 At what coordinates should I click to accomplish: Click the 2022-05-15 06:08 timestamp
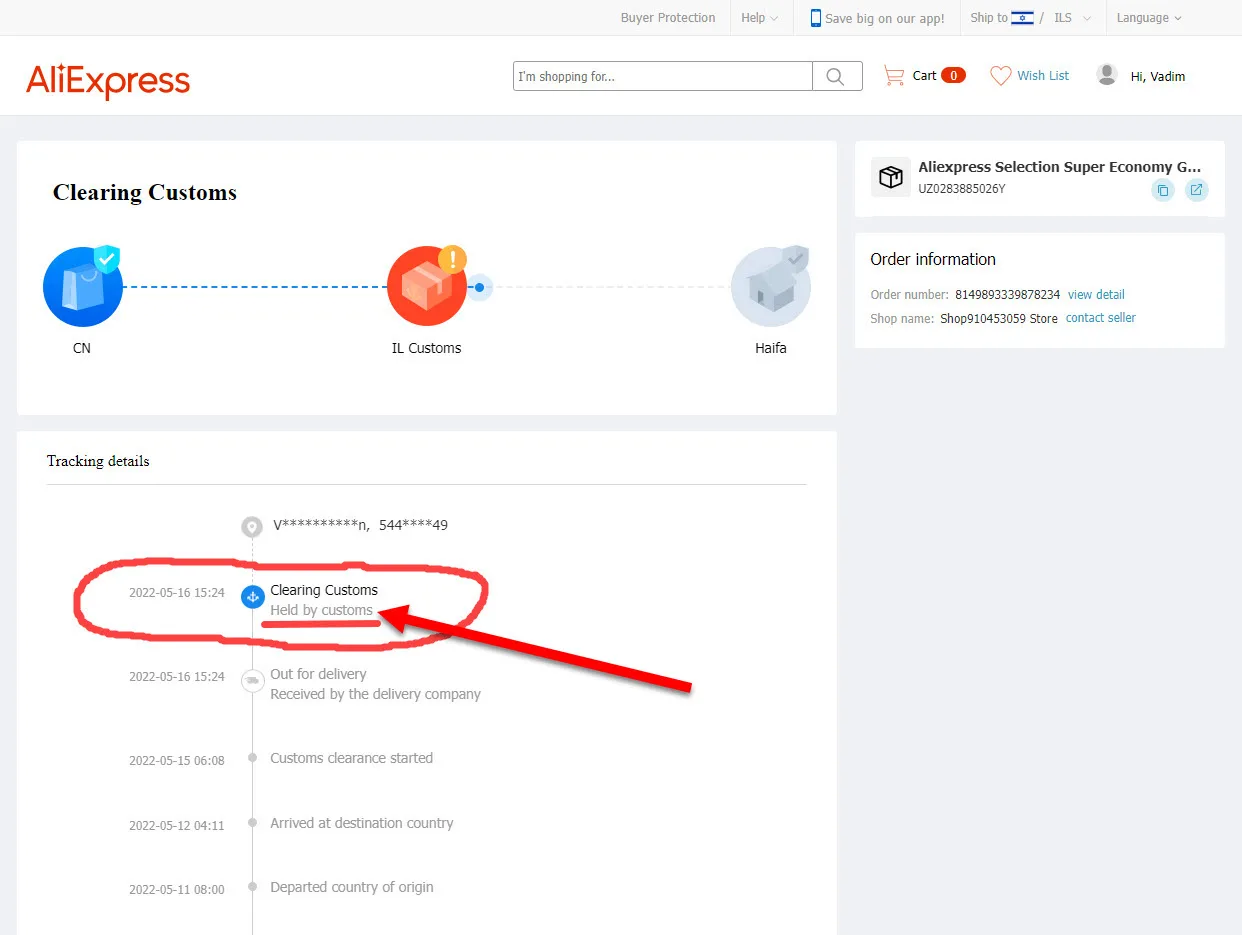[x=177, y=761]
